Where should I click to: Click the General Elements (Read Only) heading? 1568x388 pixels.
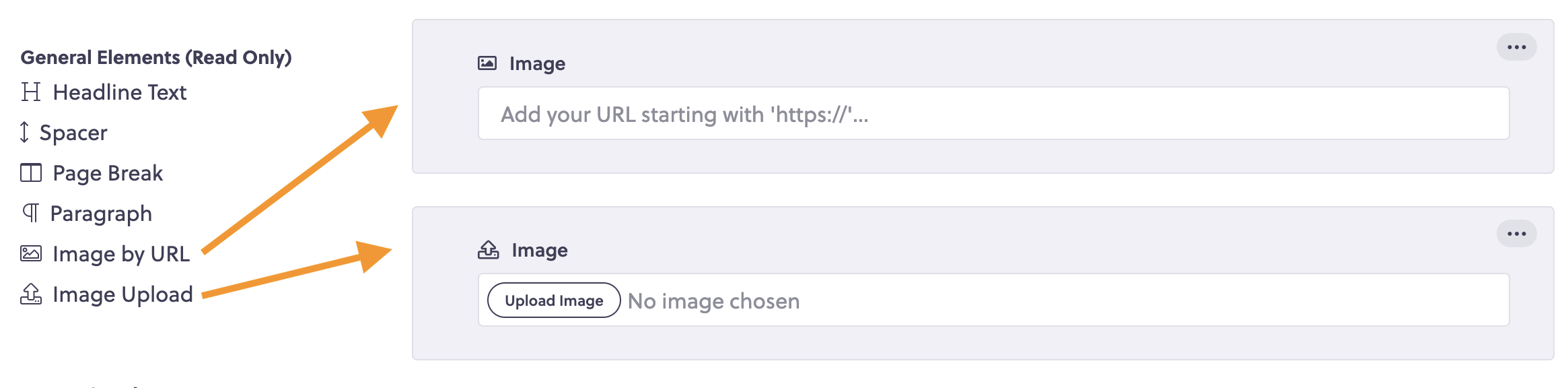(x=156, y=57)
